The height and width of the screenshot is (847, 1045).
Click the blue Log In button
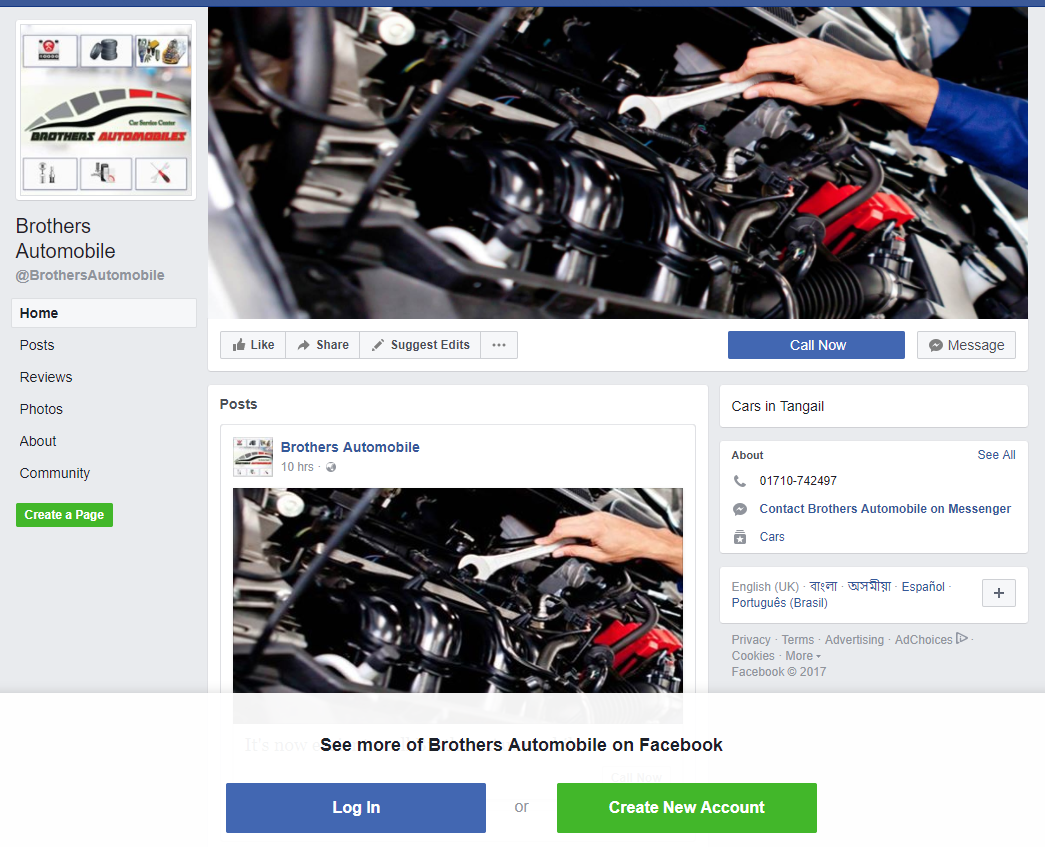pyautogui.click(x=355, y=808)
